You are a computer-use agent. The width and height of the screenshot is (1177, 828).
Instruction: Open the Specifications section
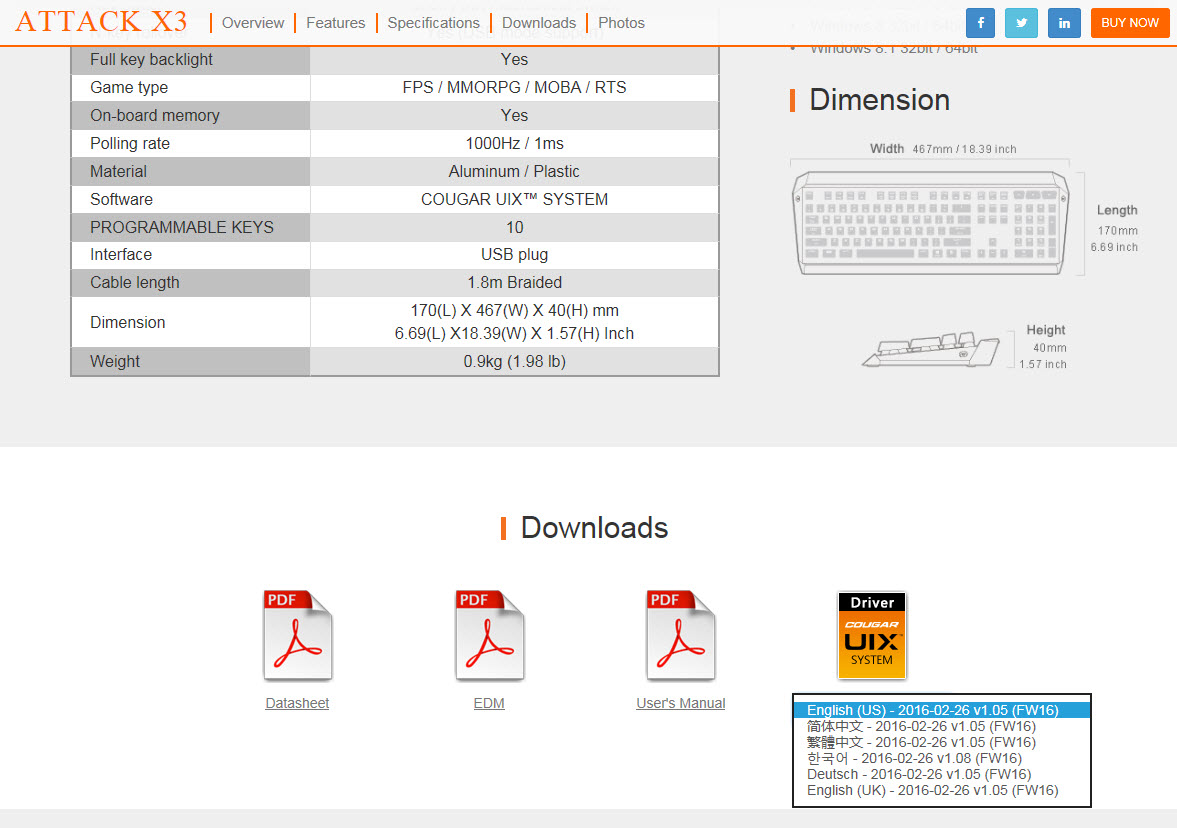pyautogui.click(x=433, y=23)
